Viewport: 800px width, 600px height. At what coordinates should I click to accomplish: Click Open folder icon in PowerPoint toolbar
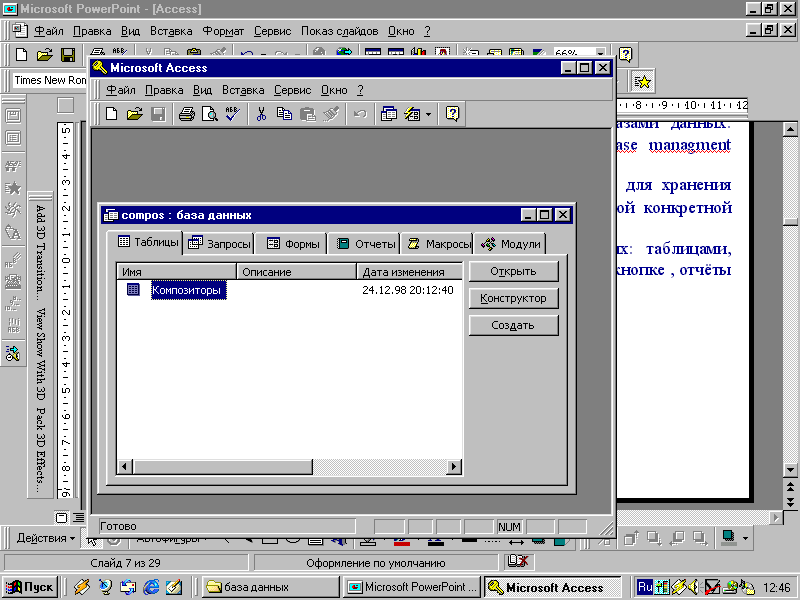click(44, 54)
